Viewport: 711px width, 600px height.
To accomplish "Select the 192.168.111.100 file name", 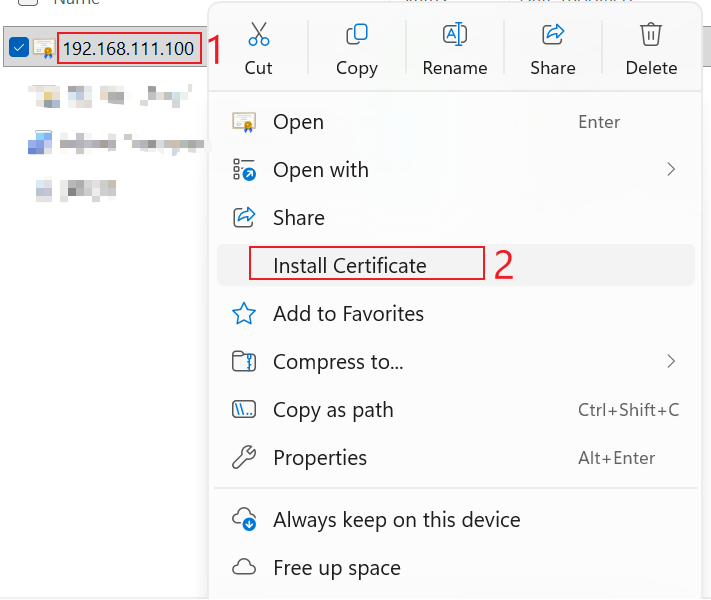I will (x=128, y=48).
